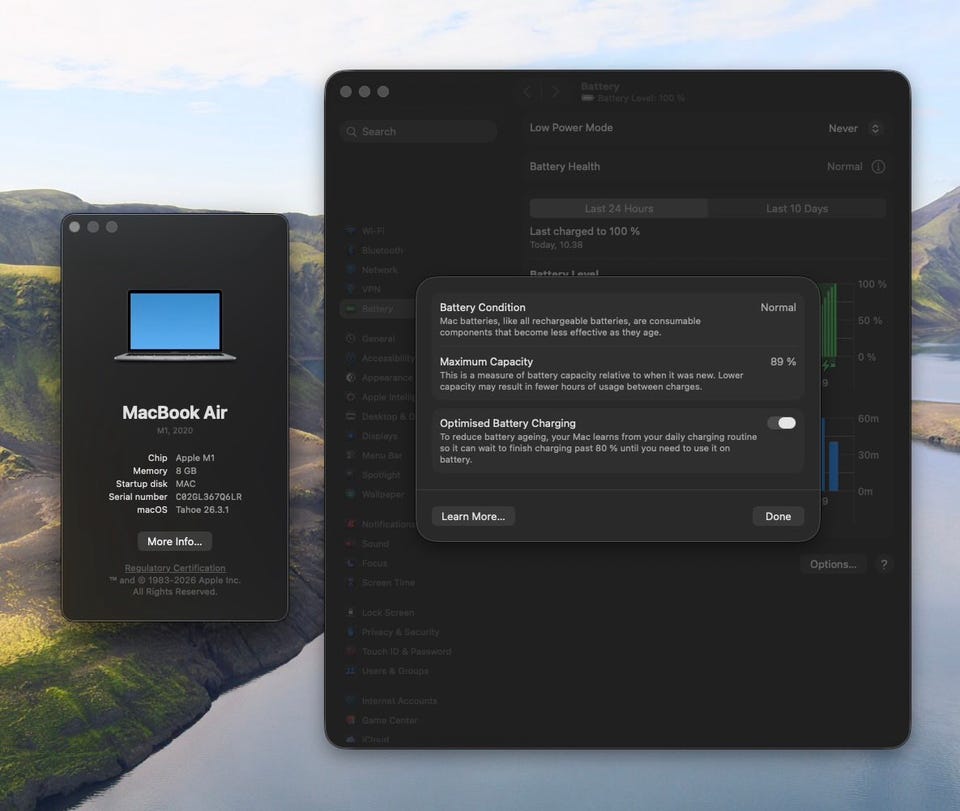Select Sound in the sidebar

[x=367, y=544]
